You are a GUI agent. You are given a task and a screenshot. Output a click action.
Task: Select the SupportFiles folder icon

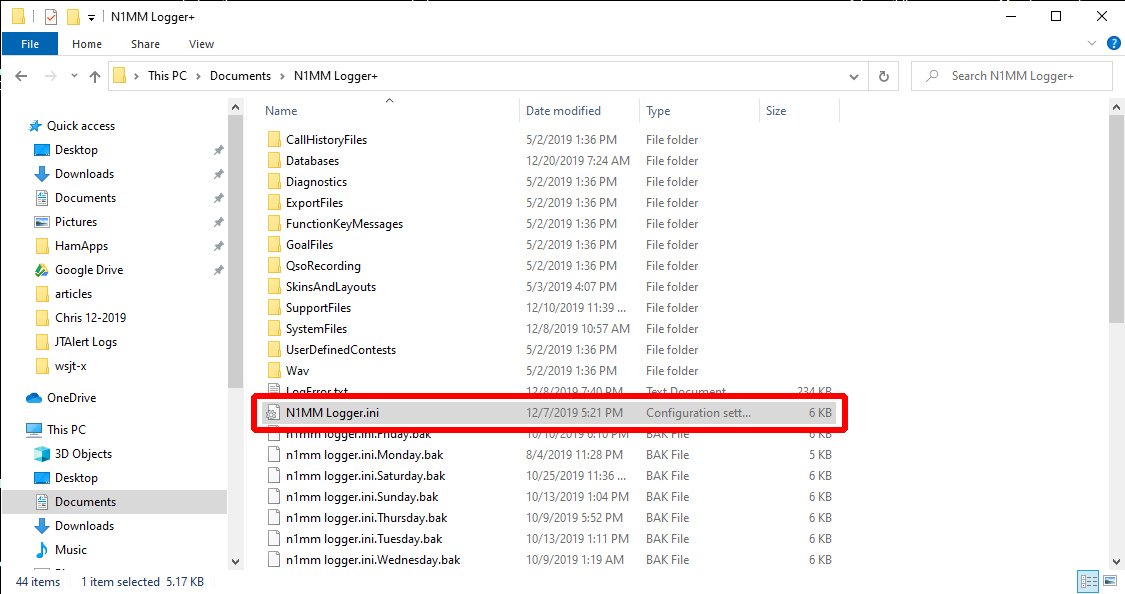click(x=273, y=308)
